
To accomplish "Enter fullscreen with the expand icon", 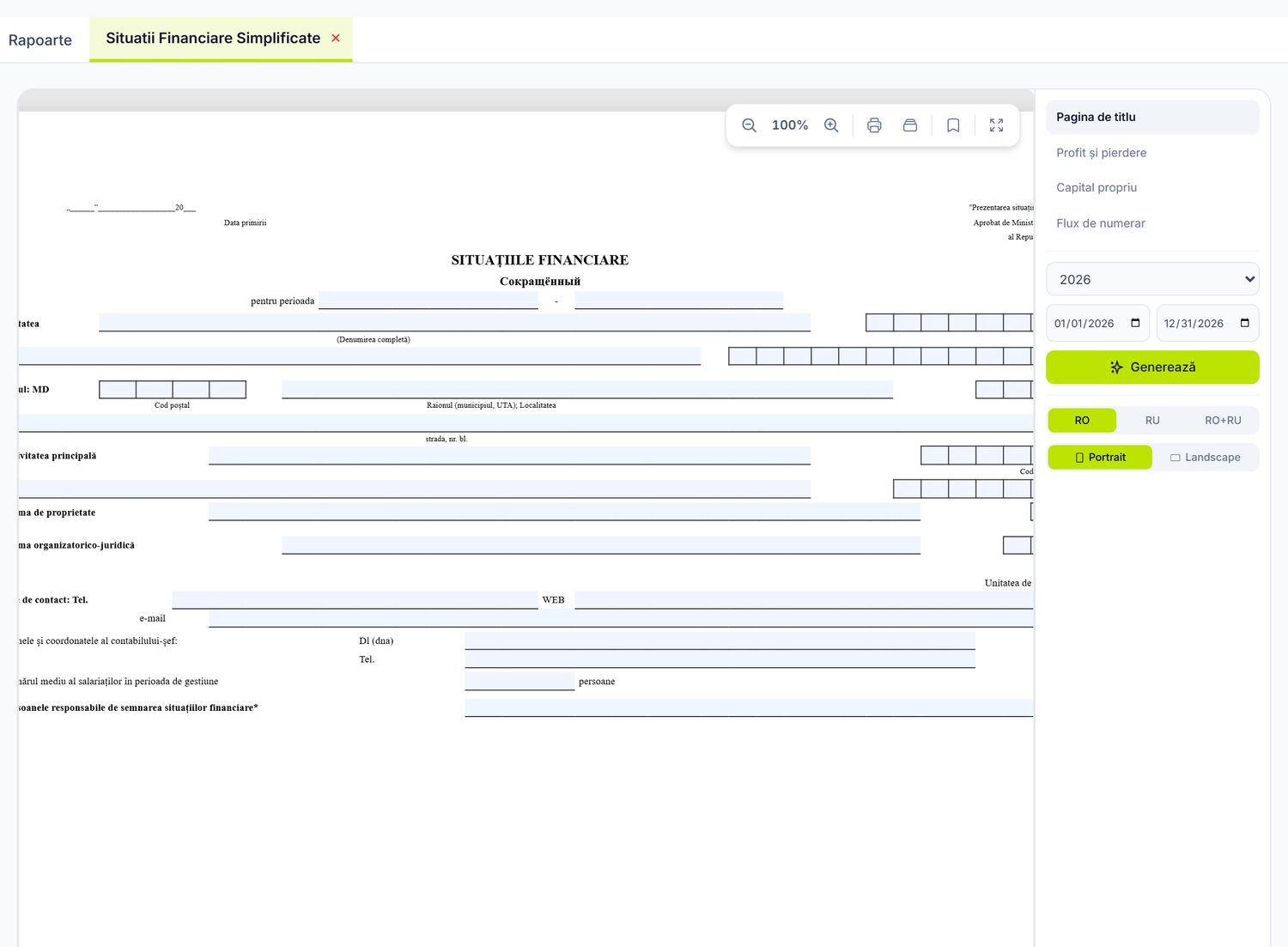I will point(996,125).
